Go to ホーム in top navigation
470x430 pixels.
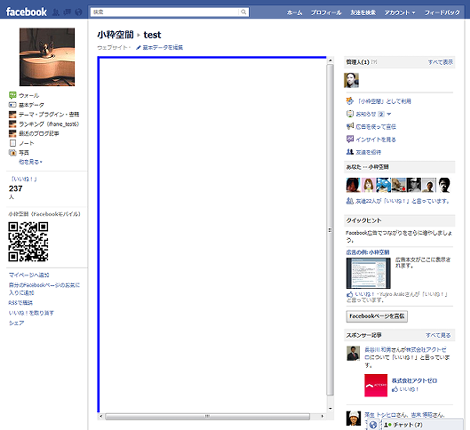point(295,13)
